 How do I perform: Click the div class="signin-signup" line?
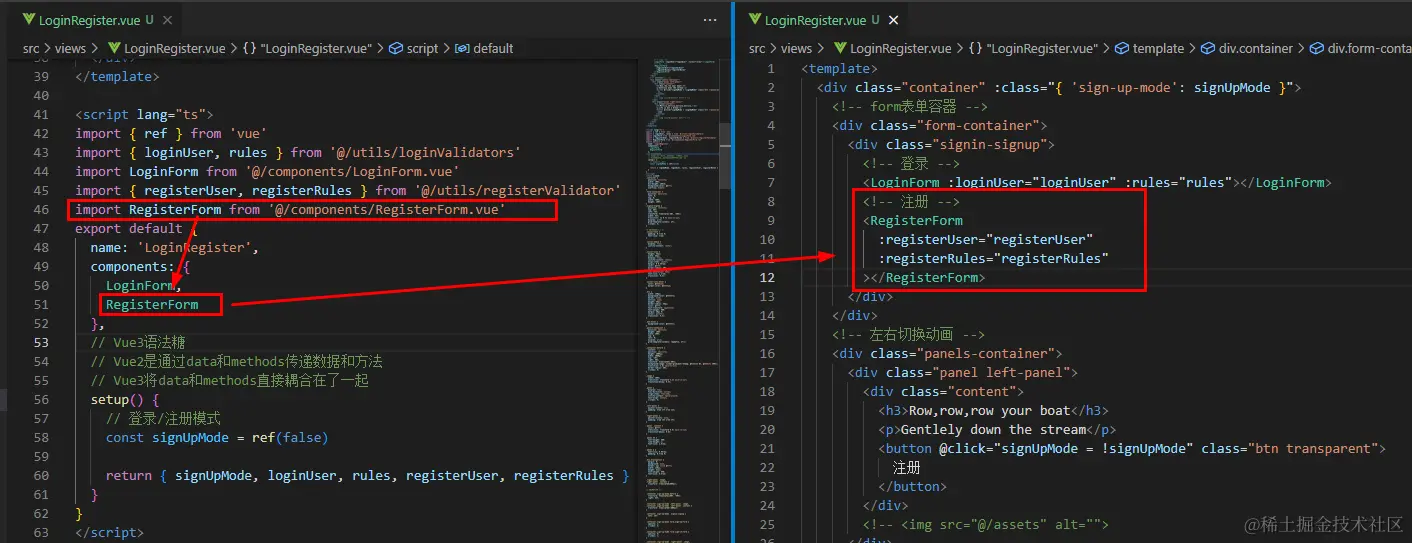click(951, 145)
